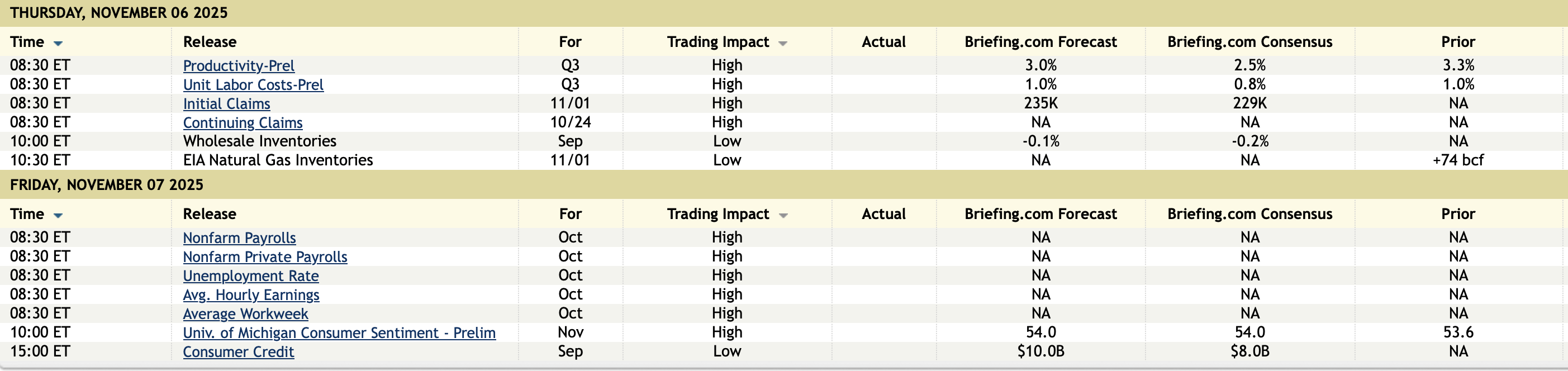Screen dimensions: 1568x371
Task: Click the Thursday Briefing.com Forecast column header
Action: coord(1040,42)
